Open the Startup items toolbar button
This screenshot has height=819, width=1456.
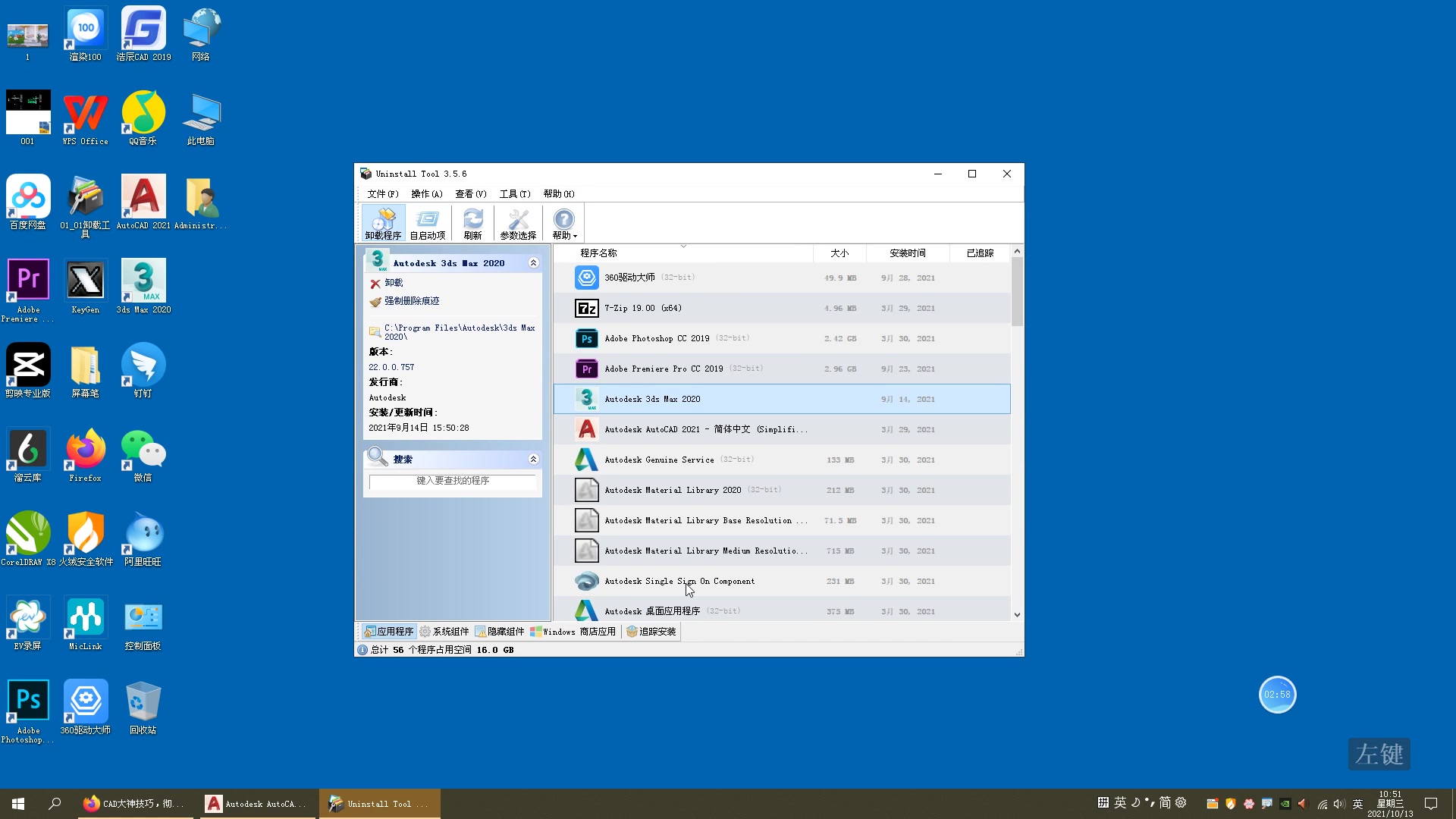[428, 224]
